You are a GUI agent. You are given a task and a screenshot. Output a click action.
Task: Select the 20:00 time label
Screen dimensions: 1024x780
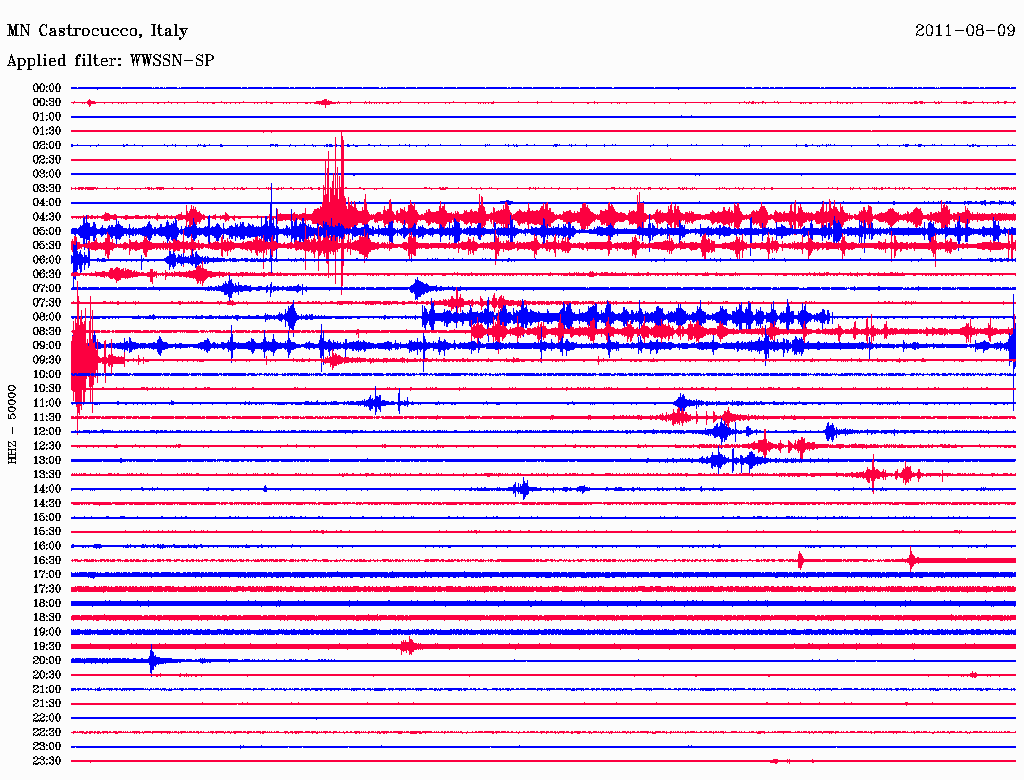coord(47,661)
